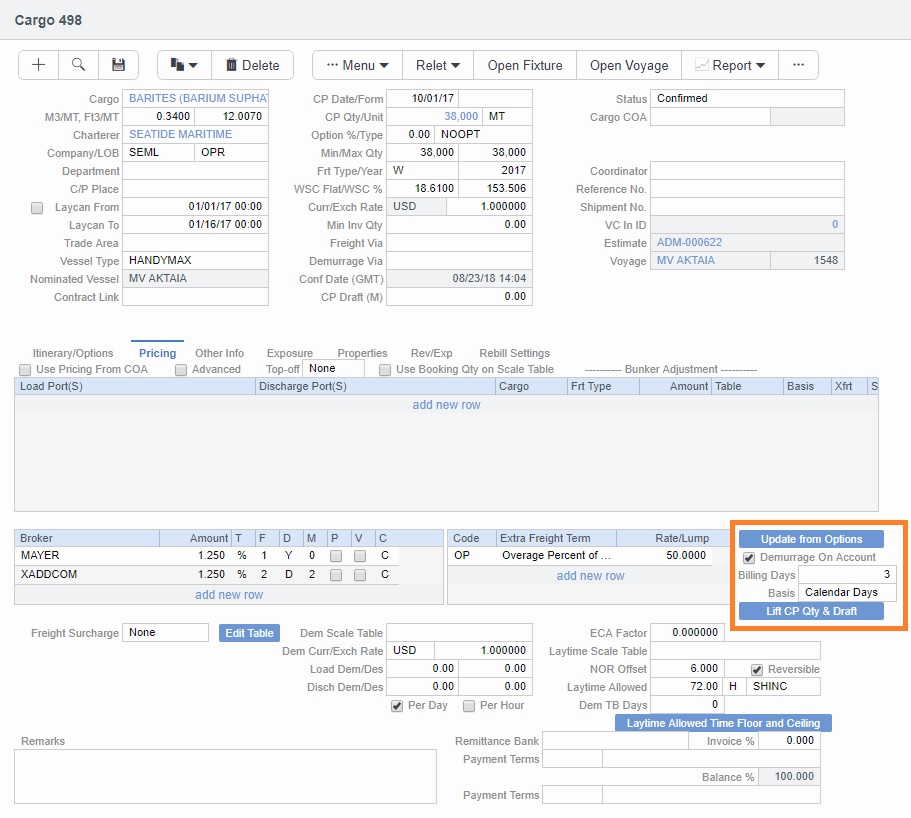Click the Open Fixture button
911x818 pixels.
[524, 64]
